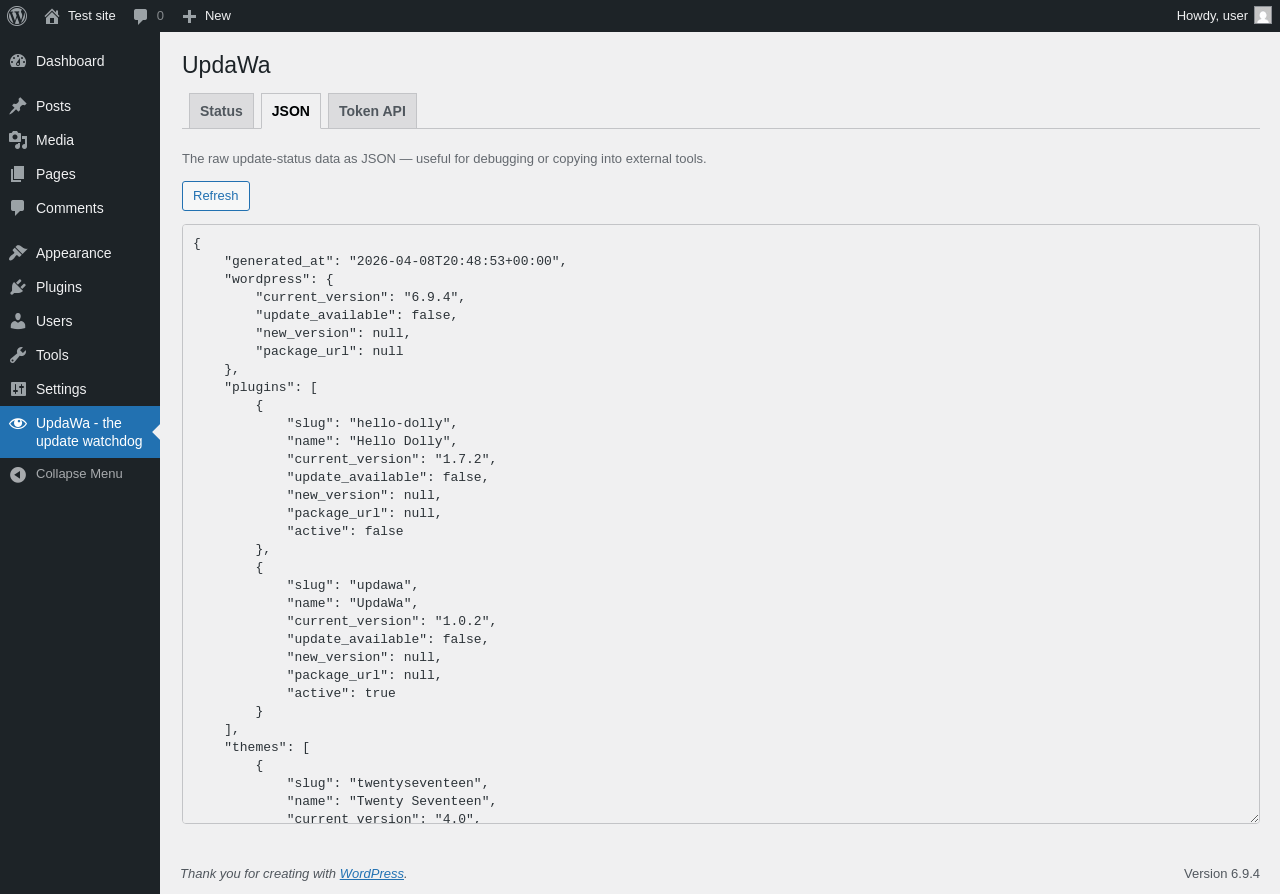Click the textarea resize handle corner

pyautogui.click(x=1254, y=818)
